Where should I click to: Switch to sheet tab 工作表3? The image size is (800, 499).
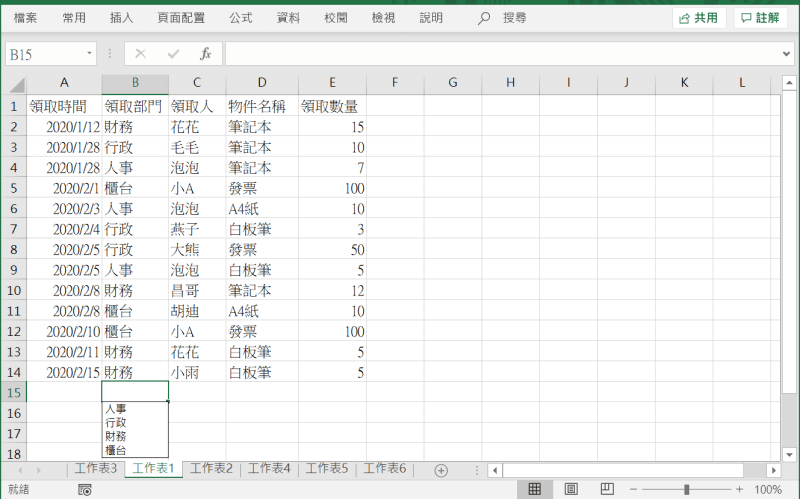point(96,468)
